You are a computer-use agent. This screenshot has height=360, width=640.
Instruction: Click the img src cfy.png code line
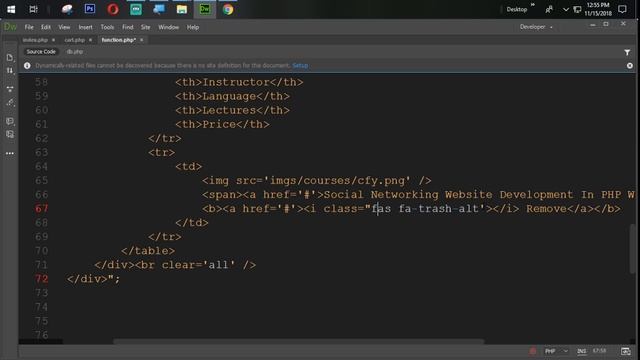[317, 180]
